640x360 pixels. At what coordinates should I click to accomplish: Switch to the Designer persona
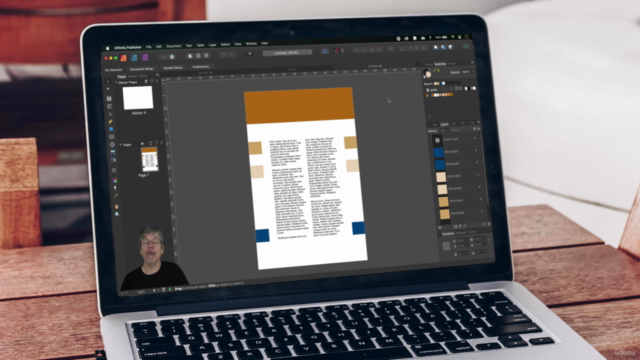(134, 58)
